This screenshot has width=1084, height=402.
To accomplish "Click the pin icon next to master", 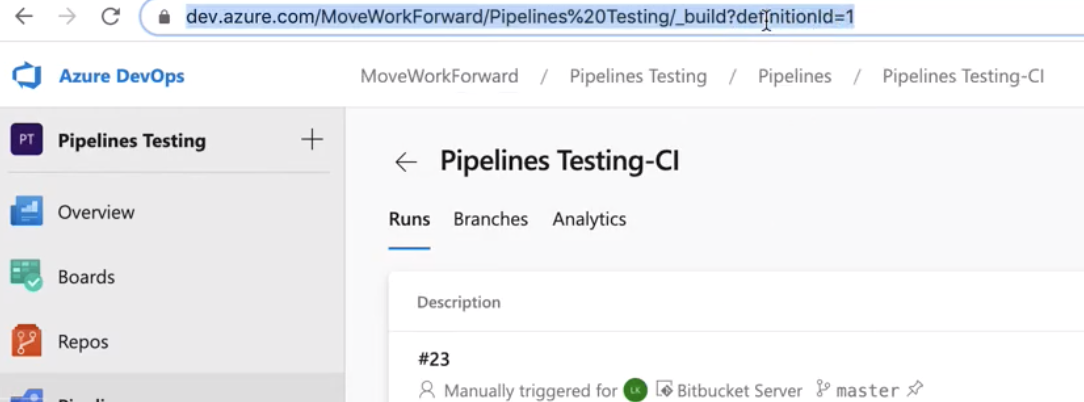I will coord(915,390).
